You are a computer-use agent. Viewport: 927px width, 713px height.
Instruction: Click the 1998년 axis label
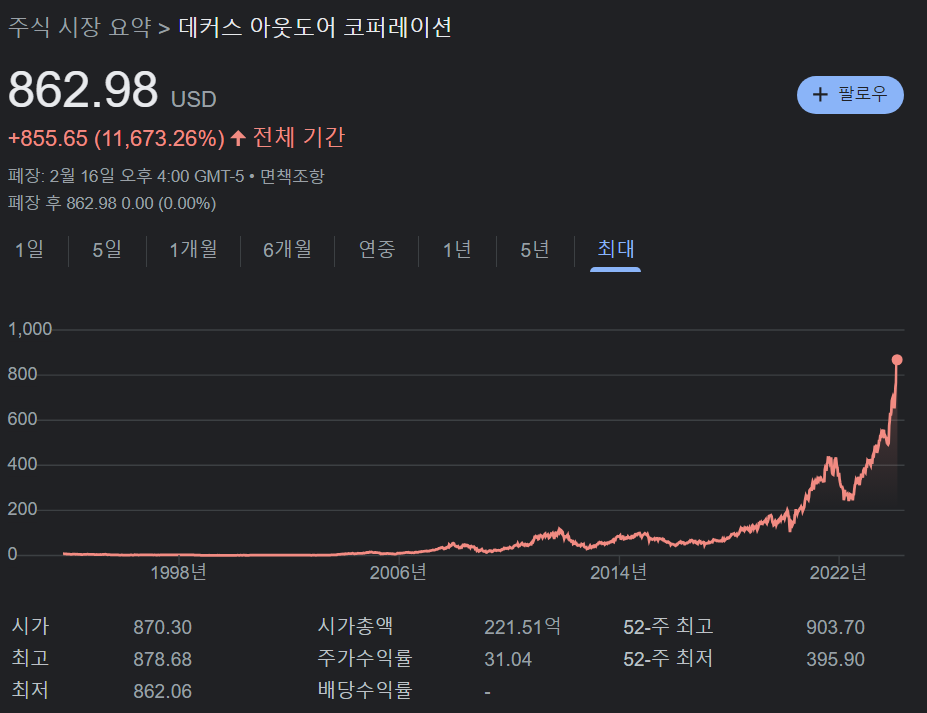click(x=179, y=572)
